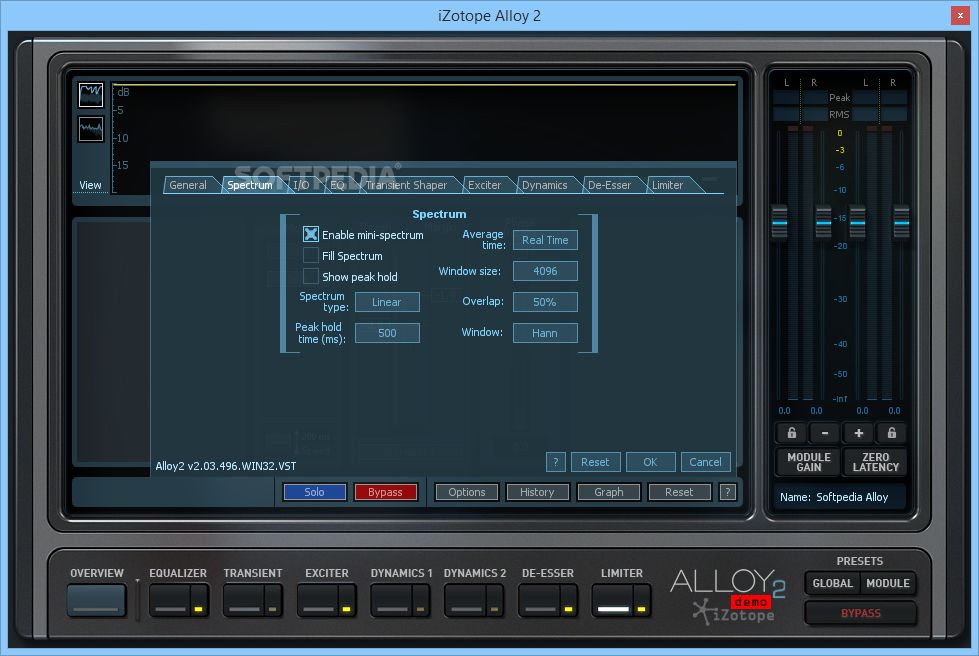
Task: Switch to the General tab
Action: (x=188, y=185)
